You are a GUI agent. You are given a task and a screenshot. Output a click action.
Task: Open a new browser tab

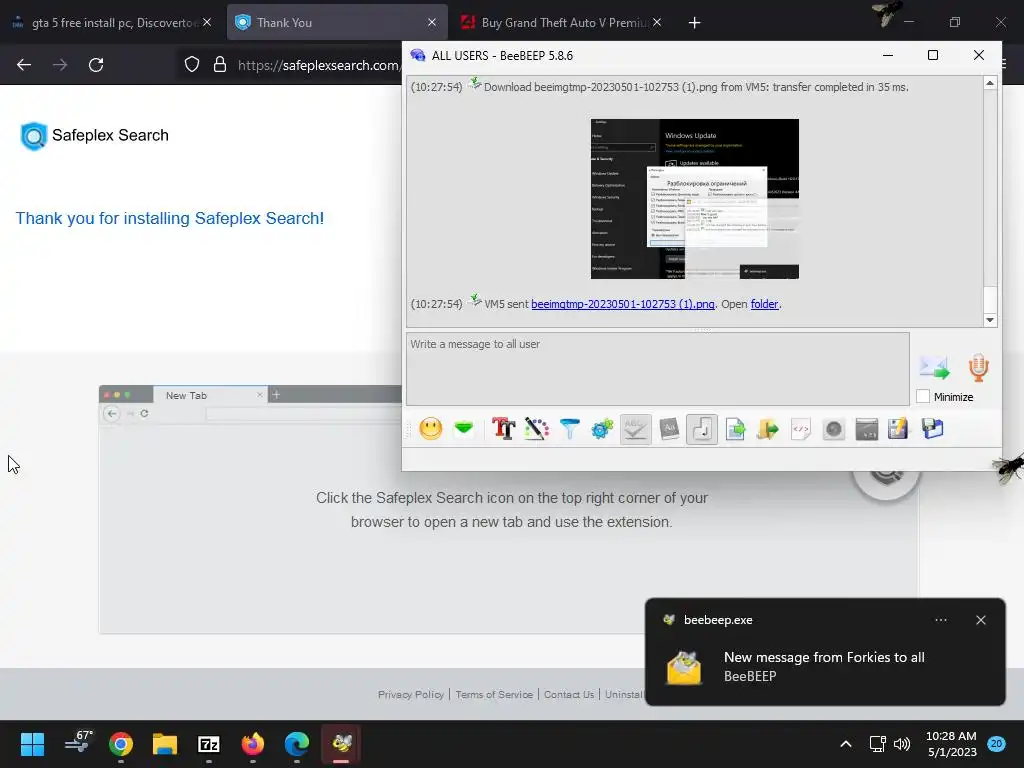point(694,23)
